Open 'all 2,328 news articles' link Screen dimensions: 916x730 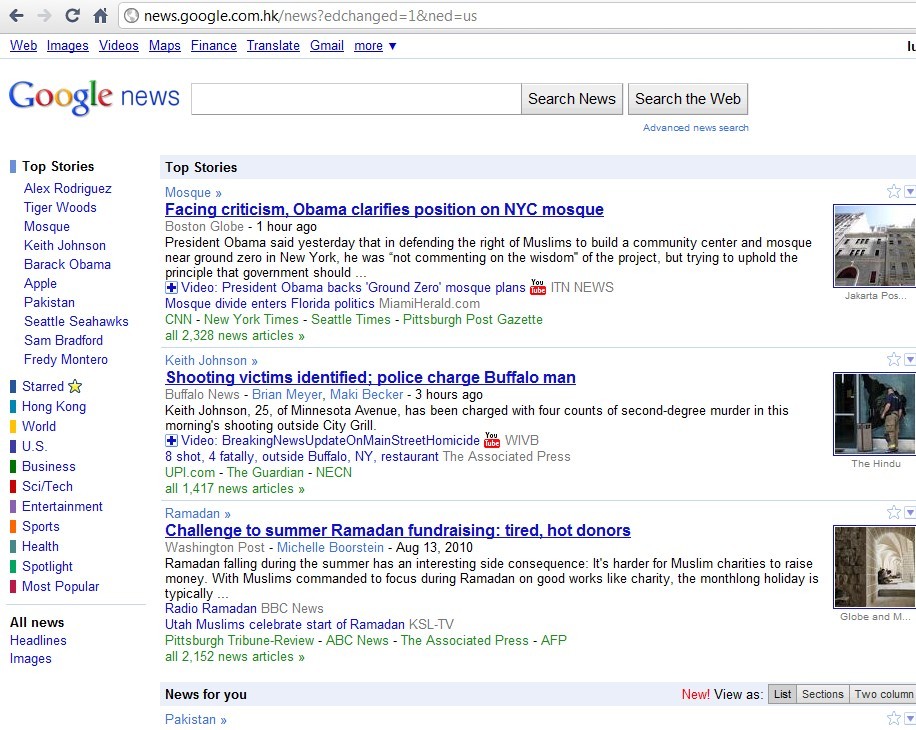(x=235, y=336)
